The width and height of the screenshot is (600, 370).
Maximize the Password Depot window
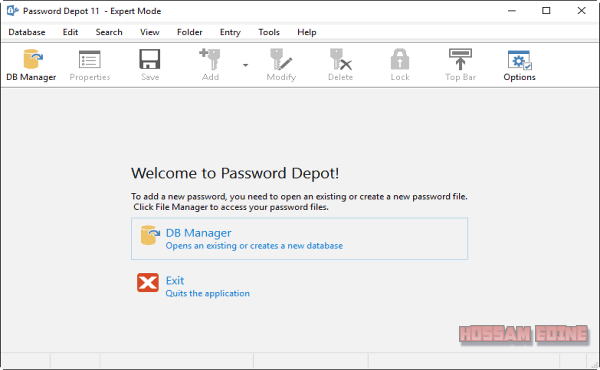tap(546, 11)
